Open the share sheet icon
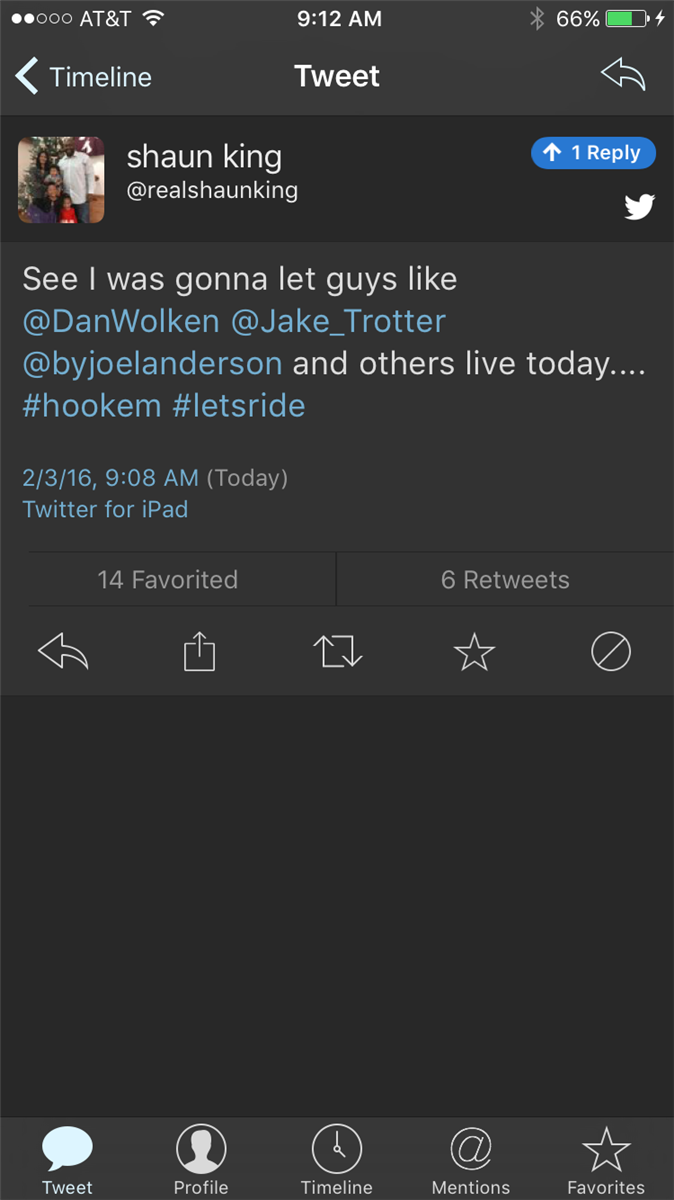 pyautogui.click(x=199, y=650)
